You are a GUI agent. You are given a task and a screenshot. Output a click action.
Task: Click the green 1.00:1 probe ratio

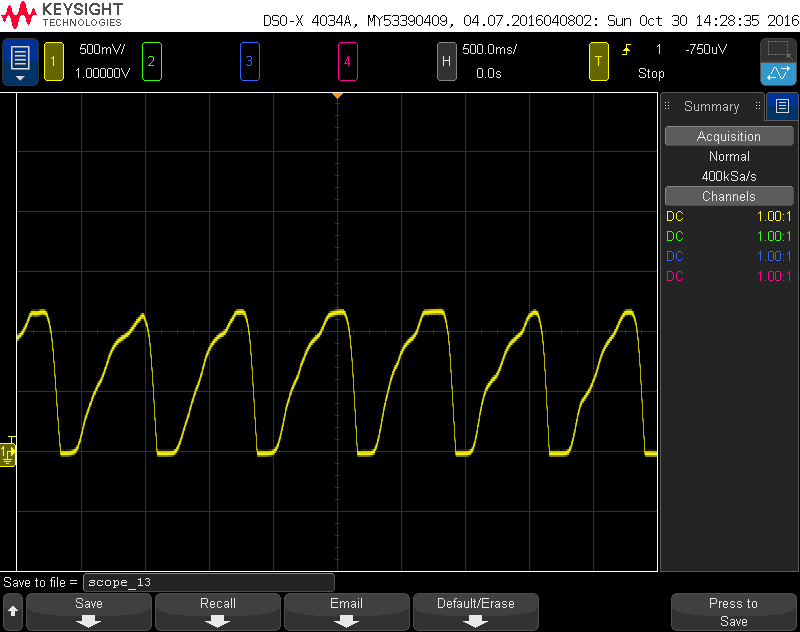(774, 236)
